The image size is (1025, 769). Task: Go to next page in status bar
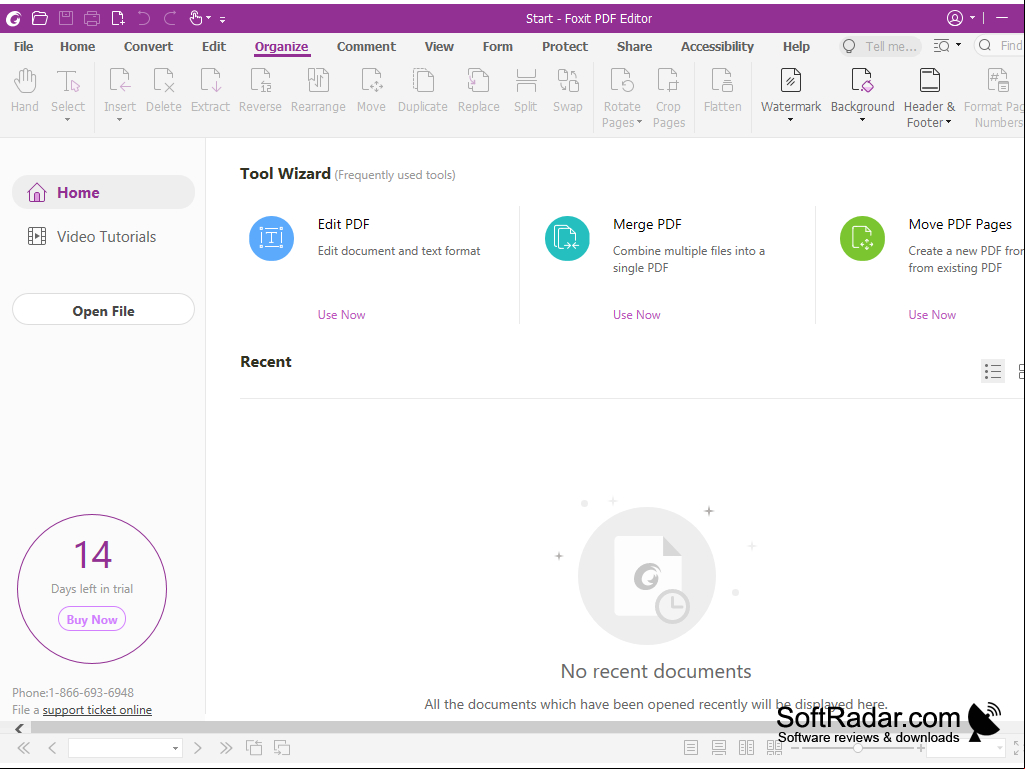click(197, 748)
